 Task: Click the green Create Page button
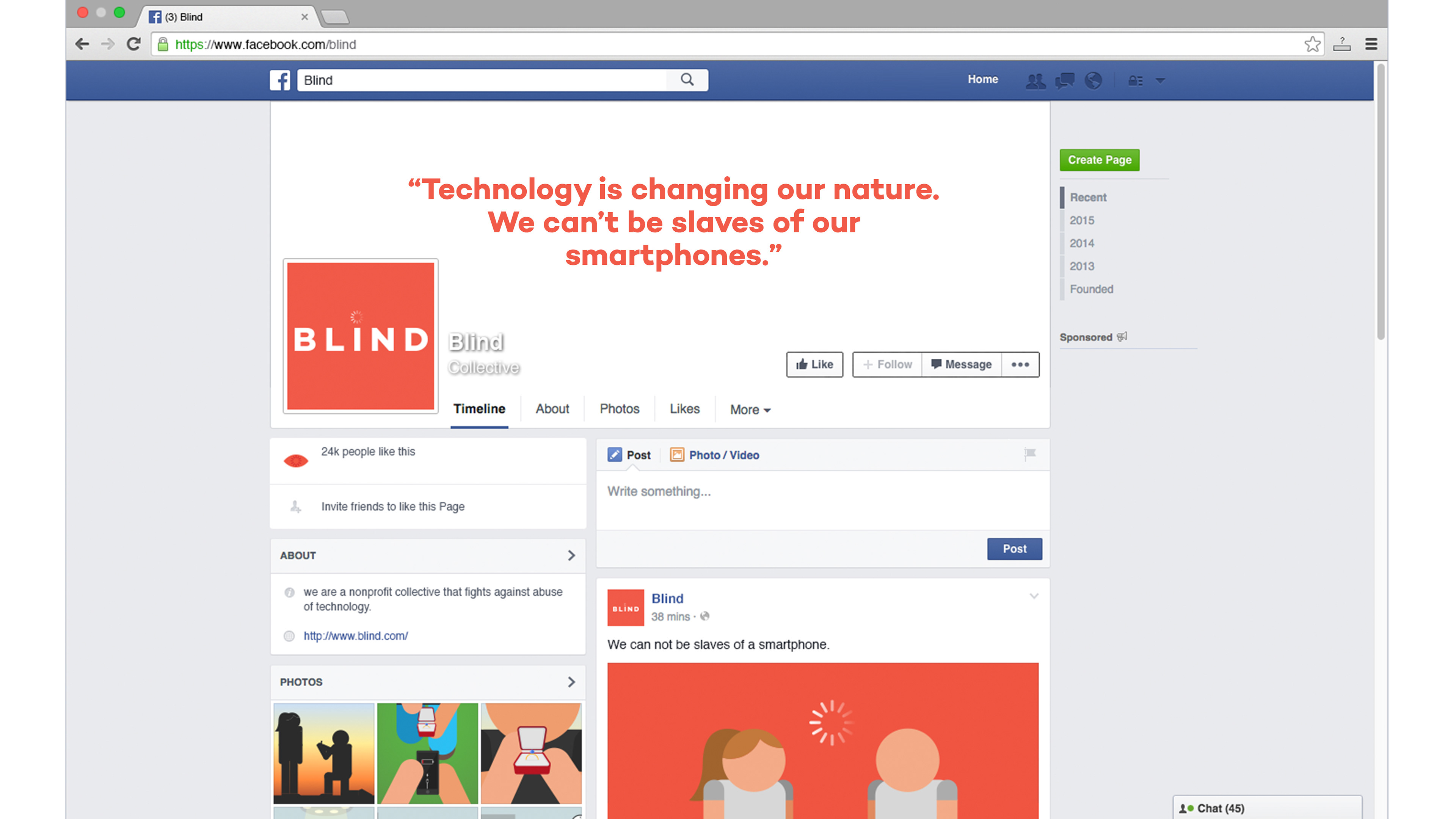point(1099,160)
